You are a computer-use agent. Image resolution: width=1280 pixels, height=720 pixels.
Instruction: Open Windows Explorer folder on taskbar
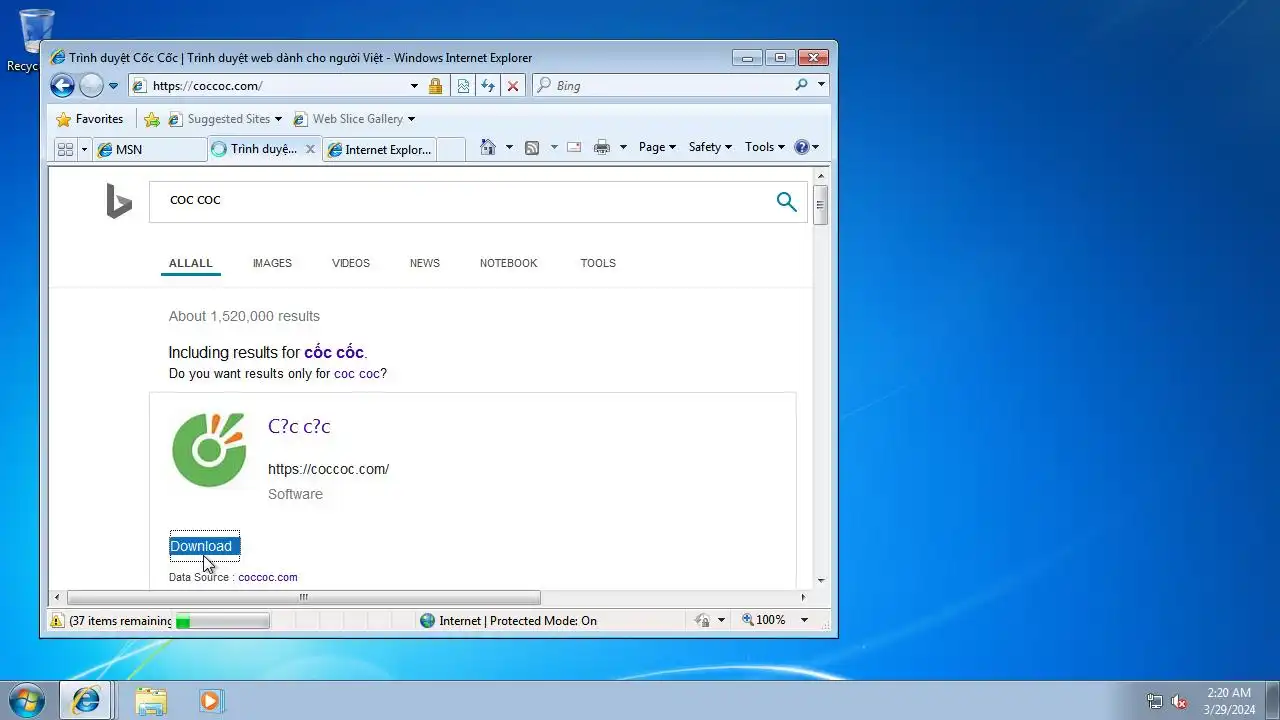click(x=151, y=701)
